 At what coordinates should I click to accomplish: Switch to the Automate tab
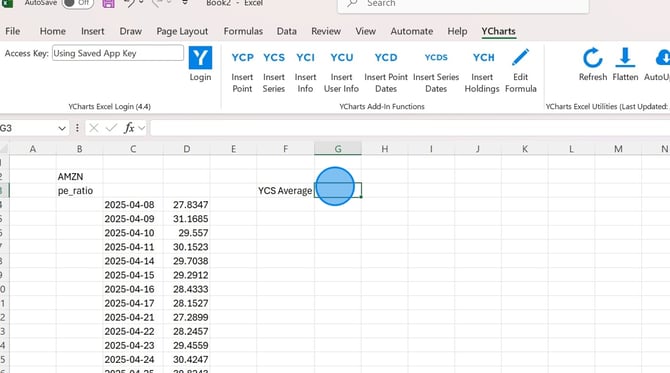tap(411, 31)
